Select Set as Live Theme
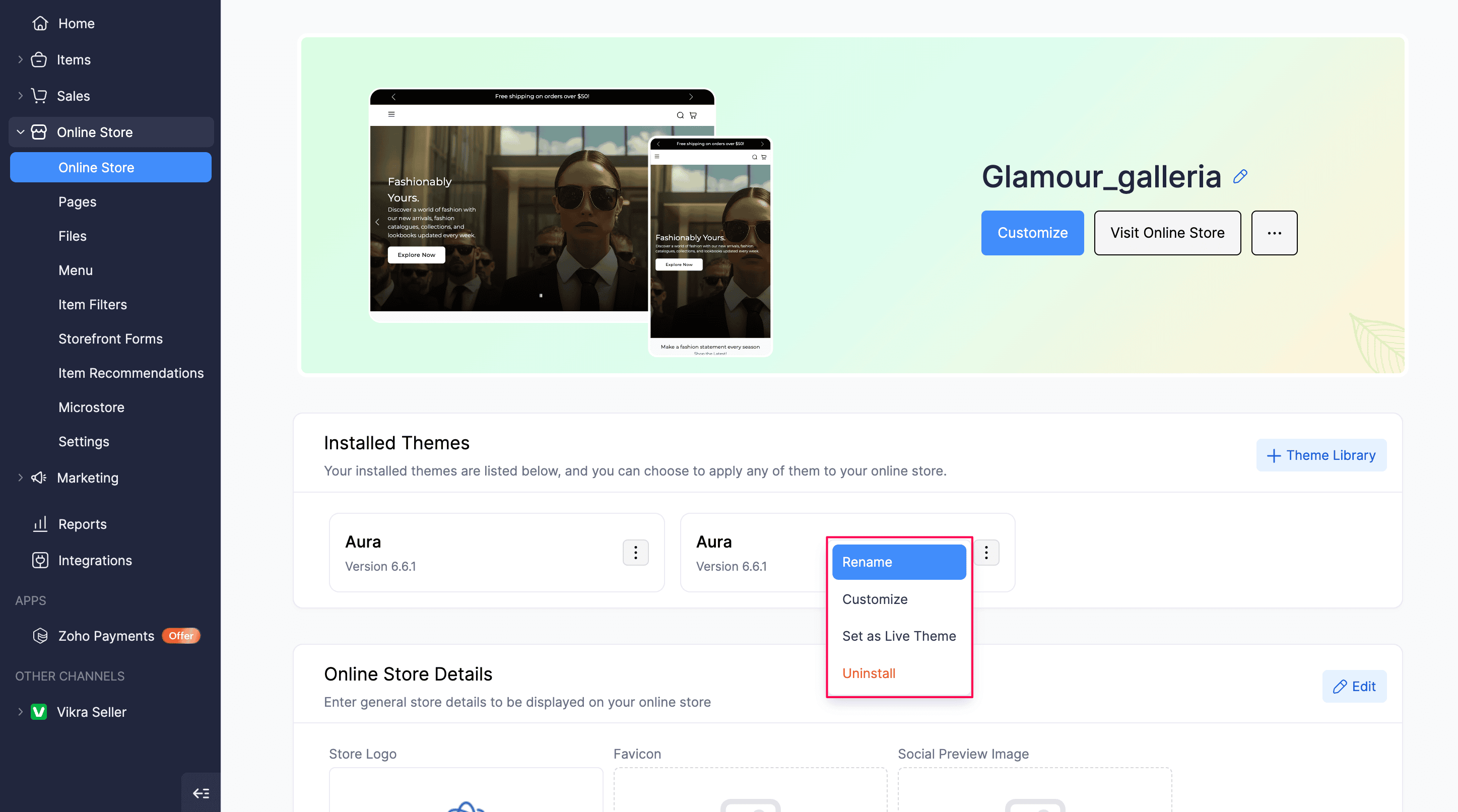Viewport: 1458px width, 812px height. pyautogui.click(x=899, y=636)
